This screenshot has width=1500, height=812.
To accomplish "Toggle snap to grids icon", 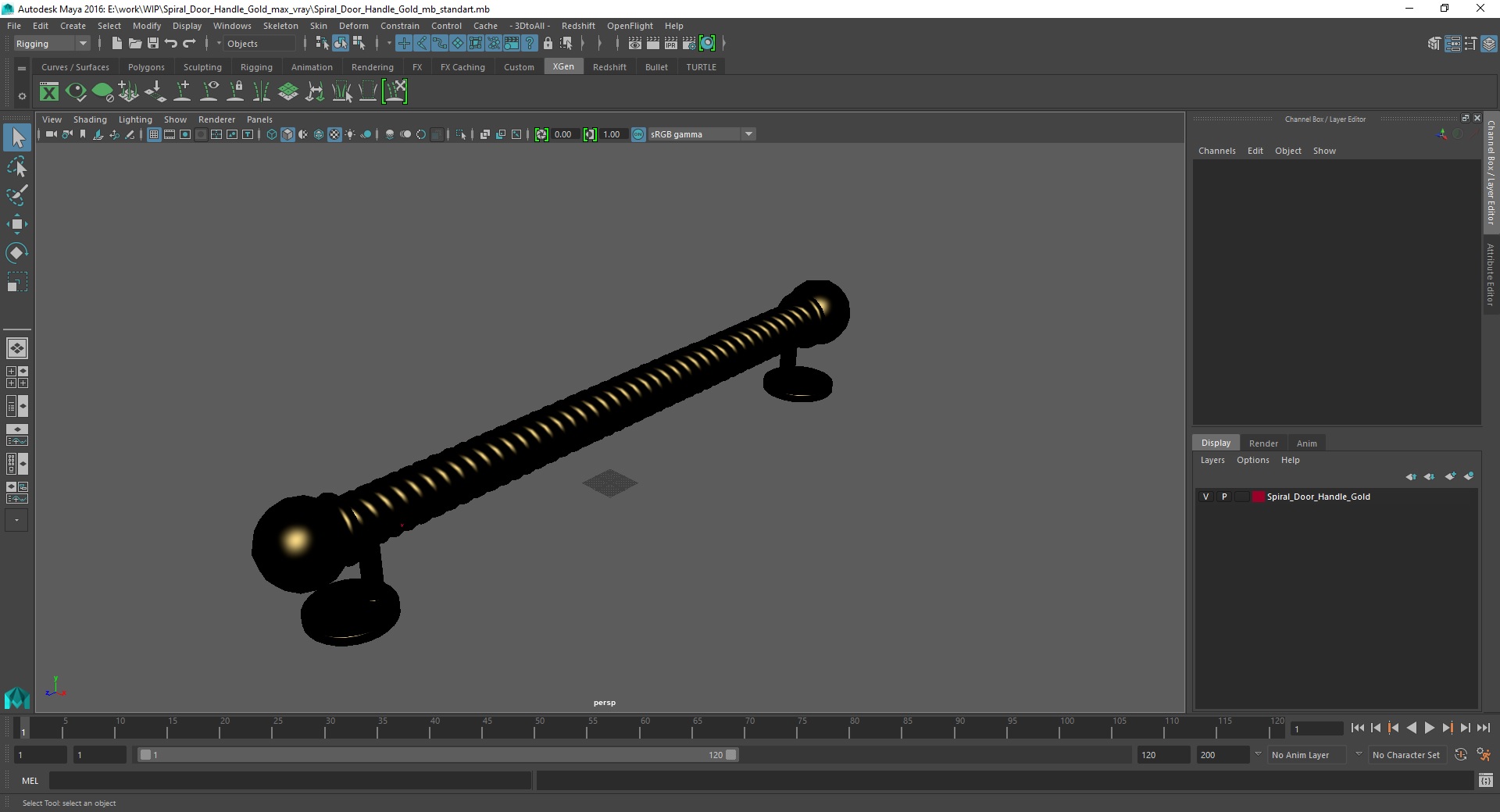I will click(x=404, y=44).
